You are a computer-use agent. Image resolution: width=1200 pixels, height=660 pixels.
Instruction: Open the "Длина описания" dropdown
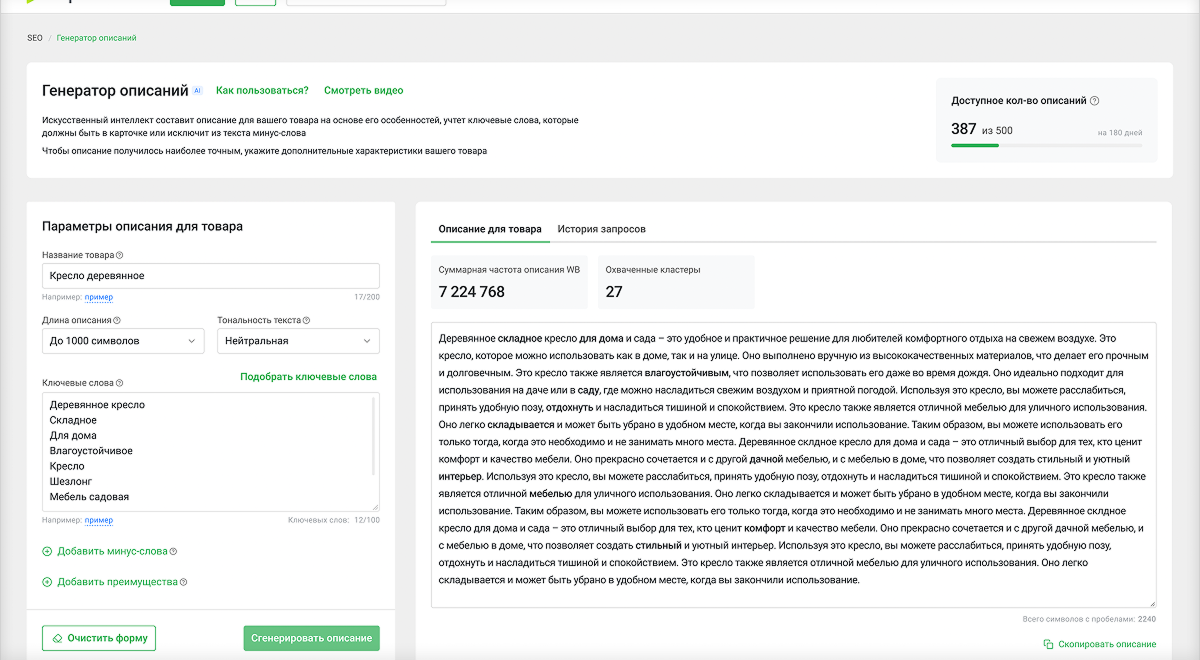[123, 341]
